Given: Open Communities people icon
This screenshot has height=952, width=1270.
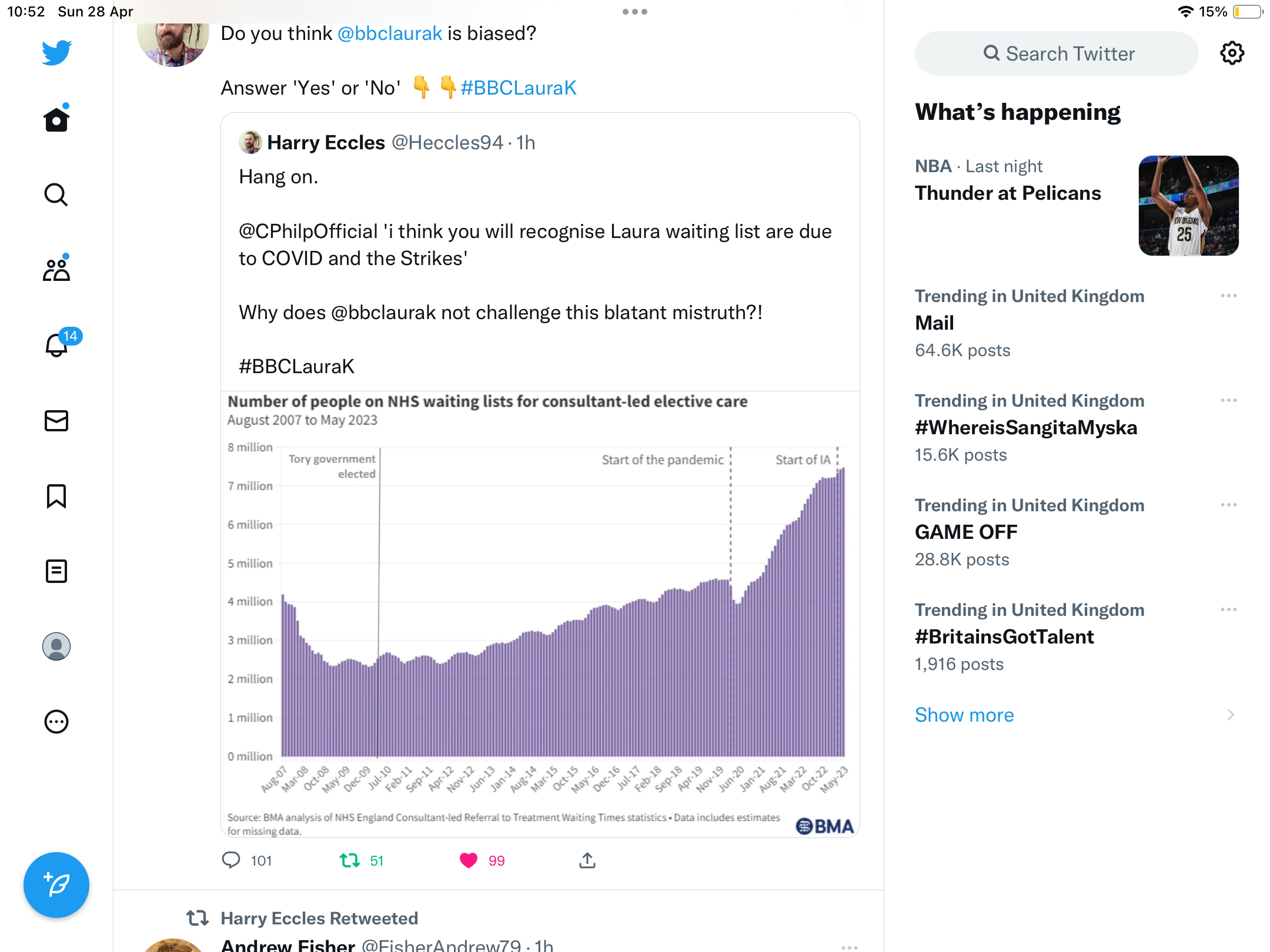Looking at the screenshot, I should click(x=56, y=270).
